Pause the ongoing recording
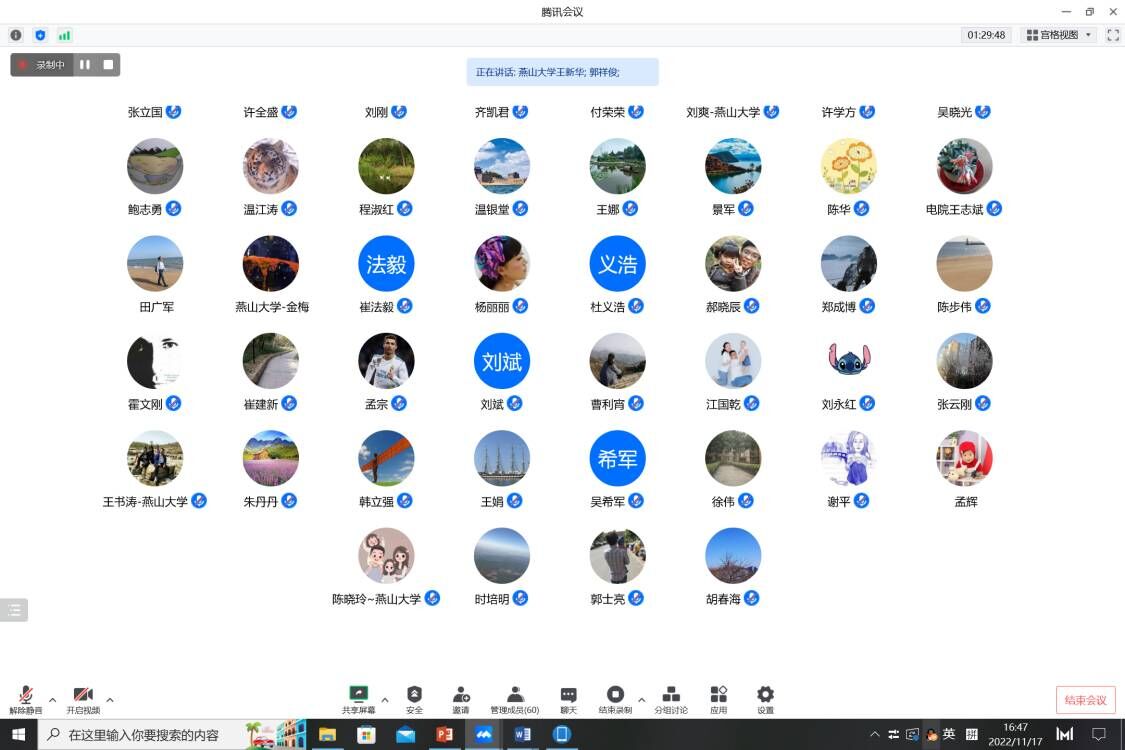 85,65
